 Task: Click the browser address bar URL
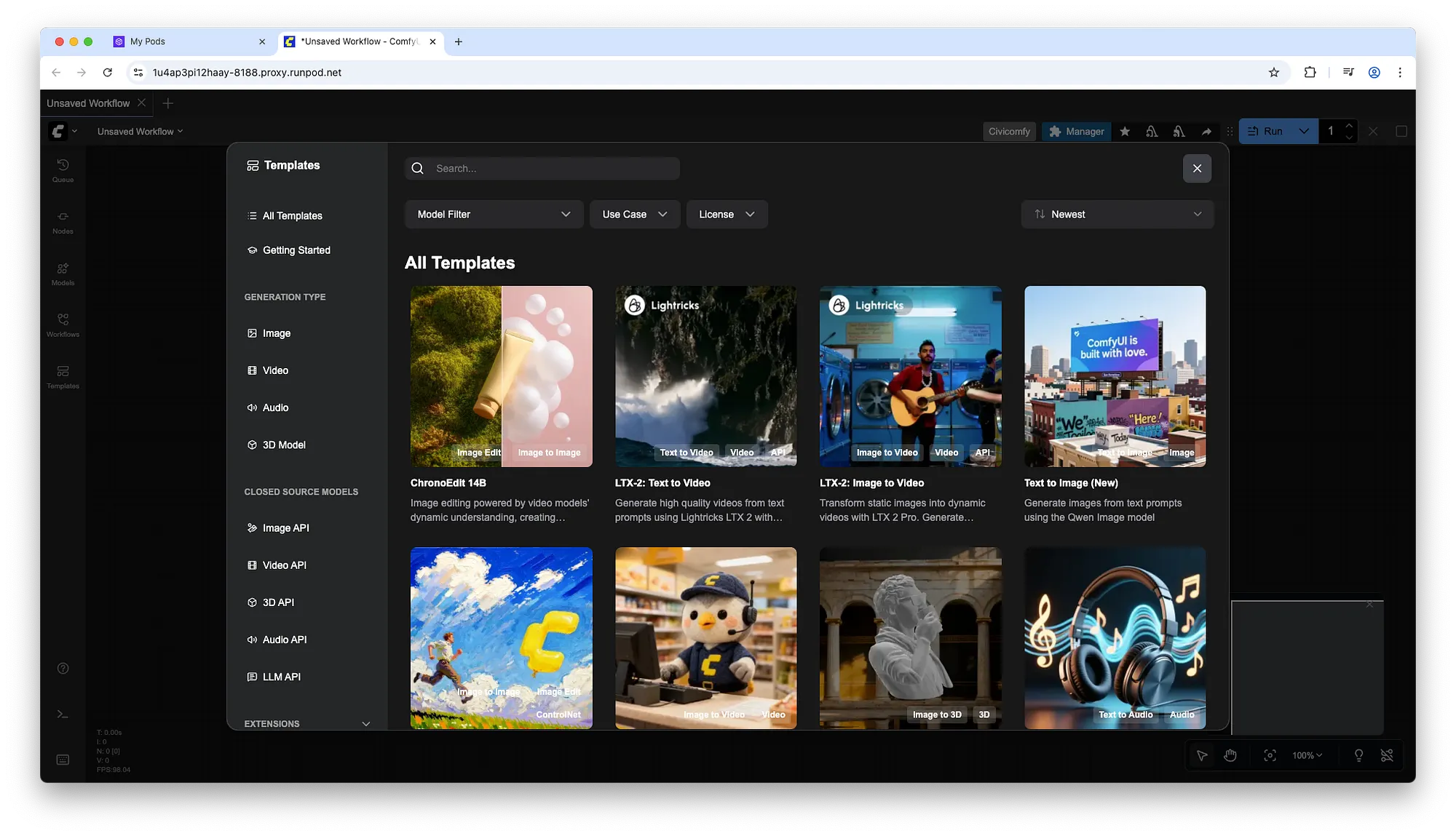(247, 72)
